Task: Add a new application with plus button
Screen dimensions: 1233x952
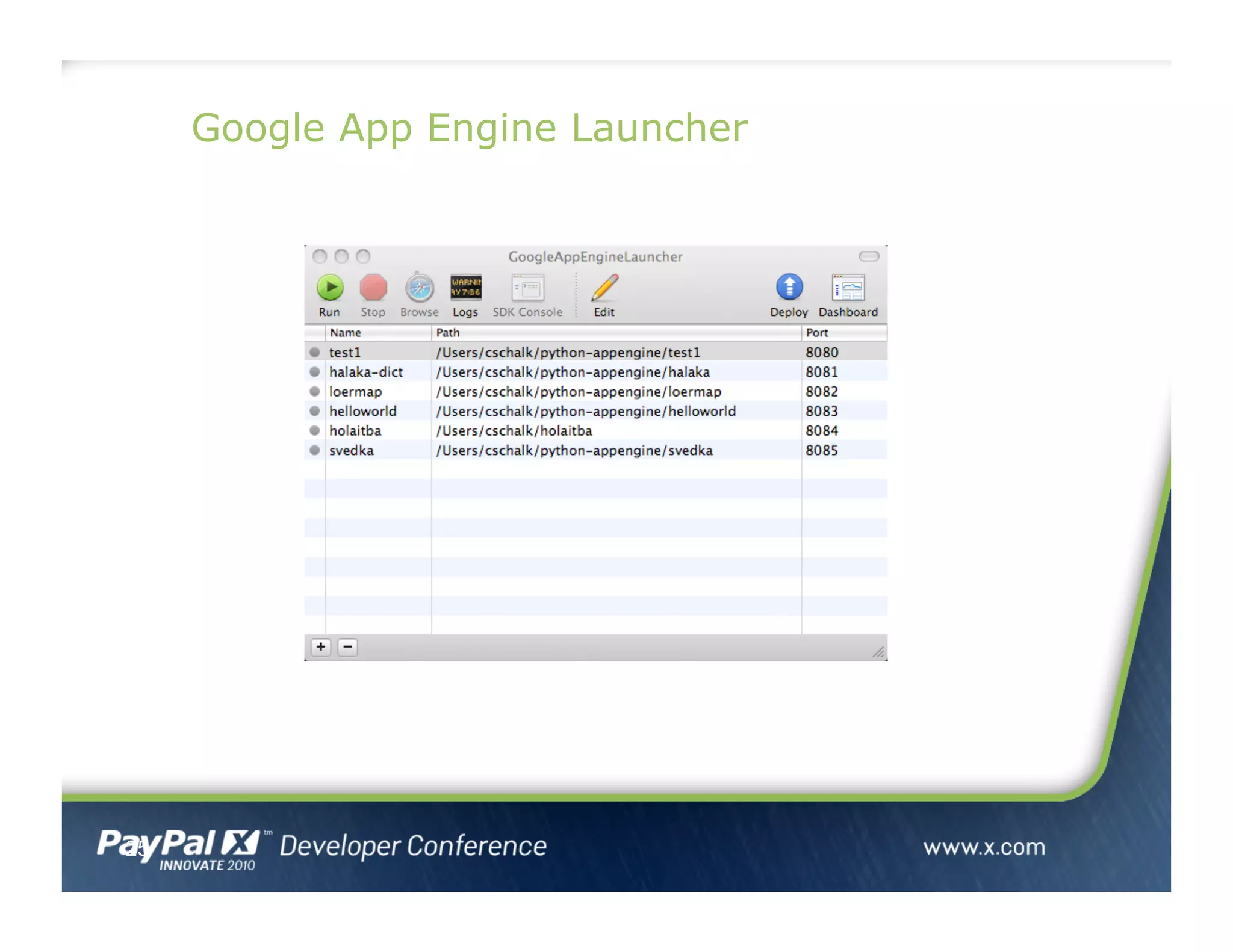Action: tap(321, 647)
